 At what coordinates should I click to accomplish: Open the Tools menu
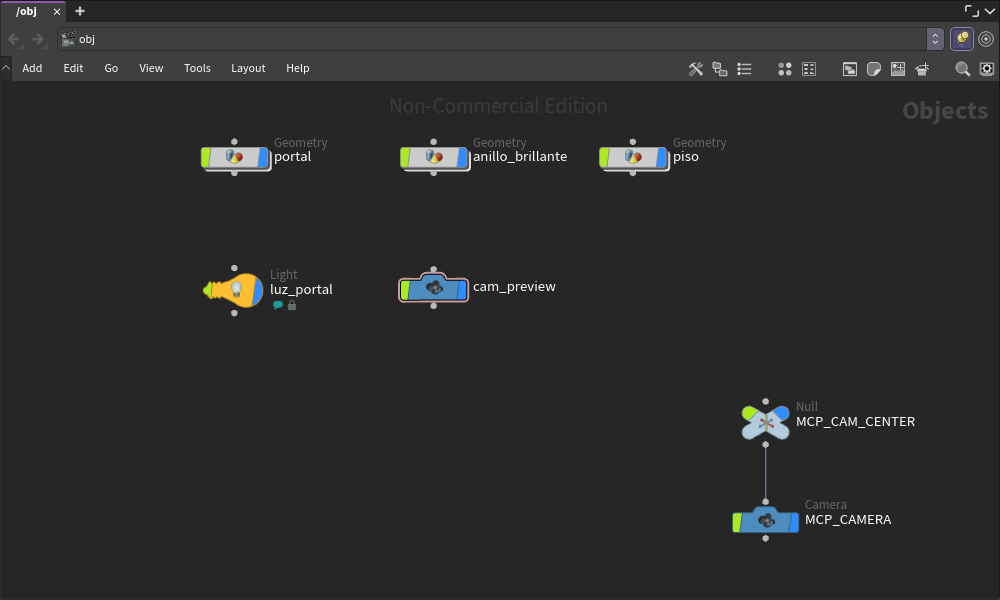coord(197,68)
